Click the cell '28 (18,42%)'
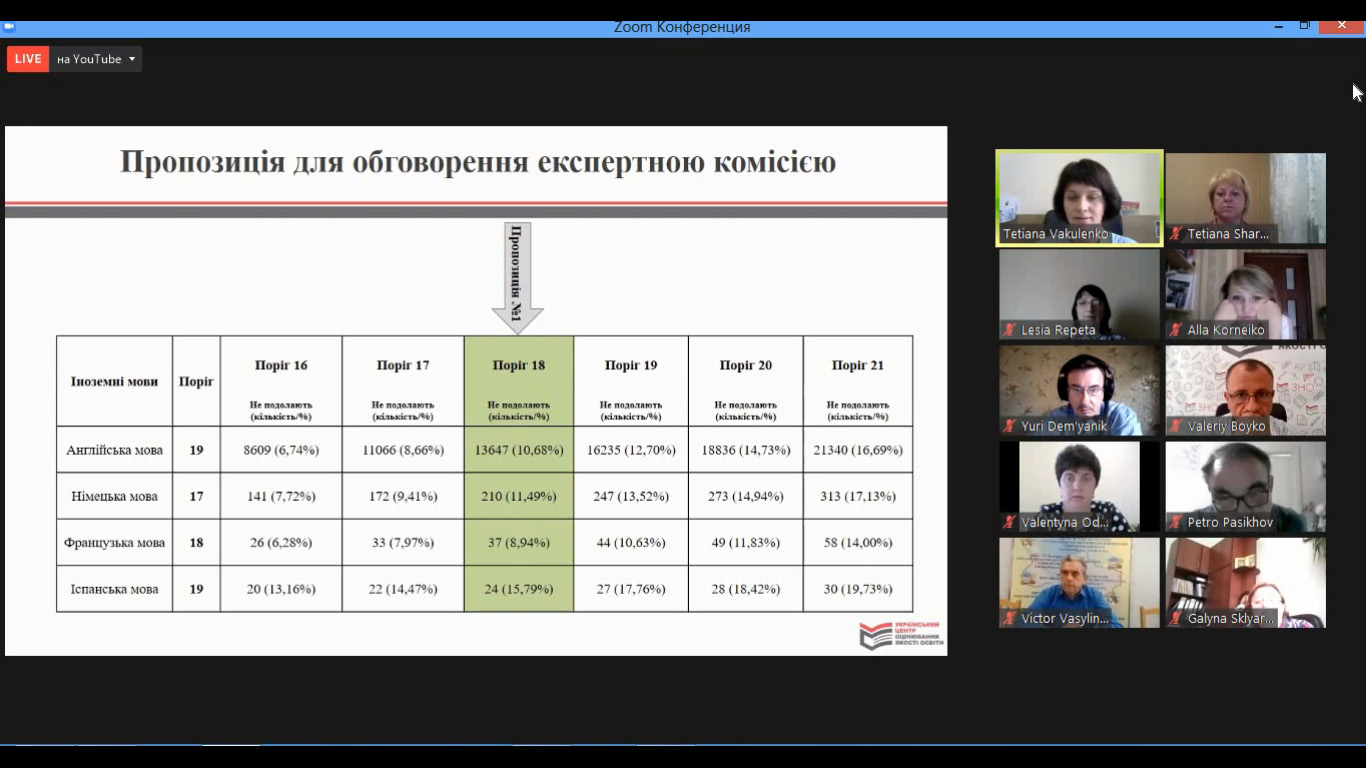This screenshot has width=1366, height=768. pyautogui.click(x=746, y=589)
